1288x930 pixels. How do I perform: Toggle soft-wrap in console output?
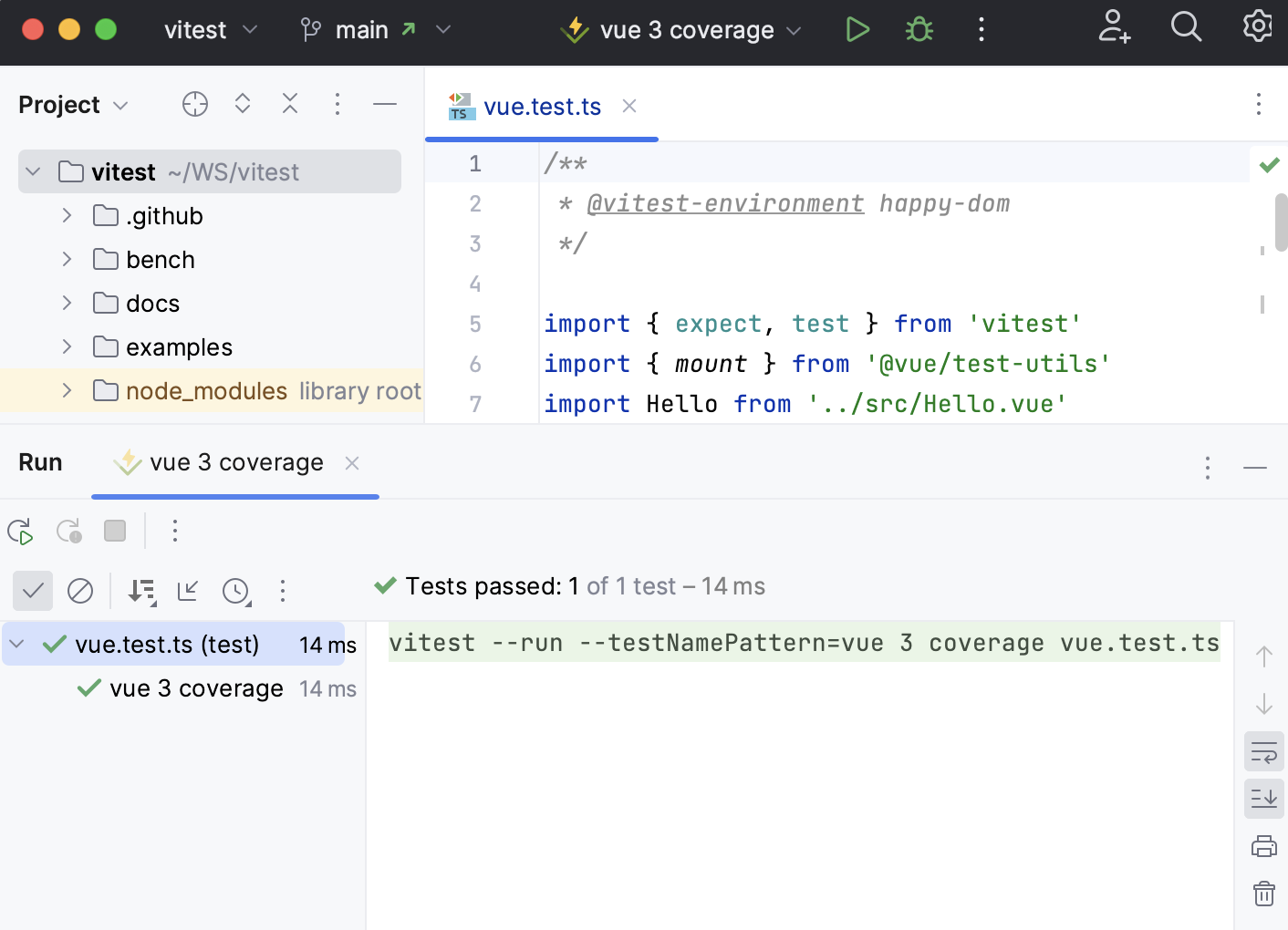click(1264, 752)
